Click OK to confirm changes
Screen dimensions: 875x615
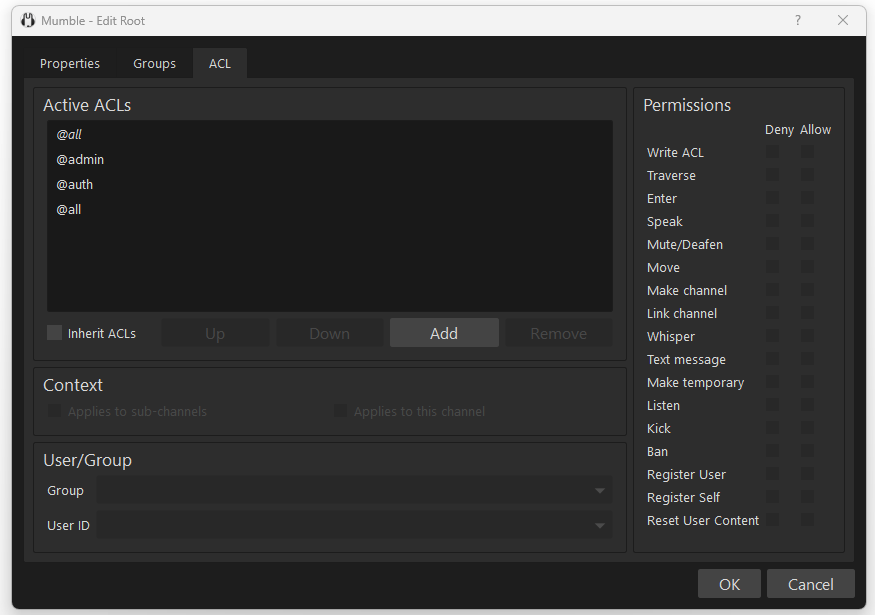pyautogui.click(x=729, y=584)
